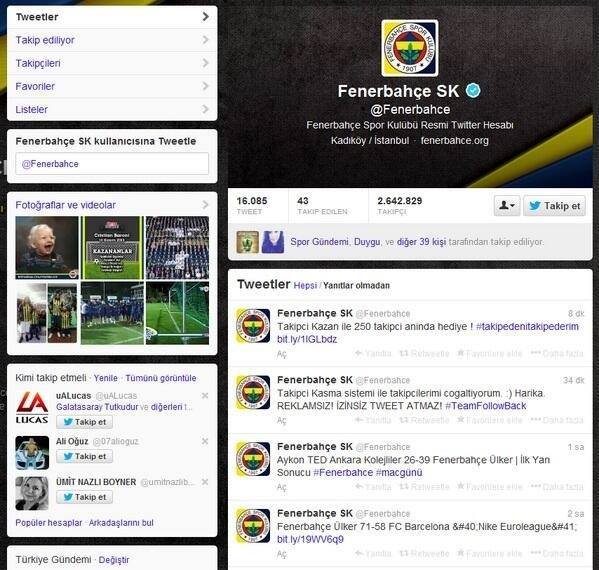Click the @Fenerbahce tweet input field

[112, 164]
